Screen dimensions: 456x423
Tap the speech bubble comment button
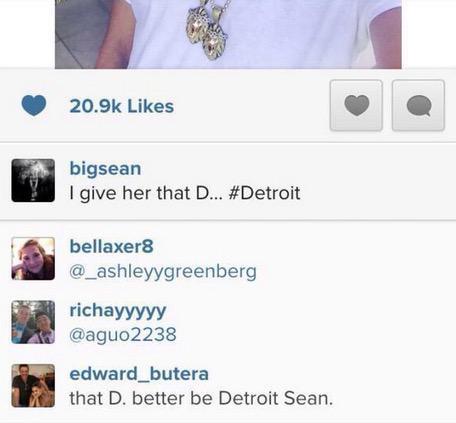(x=418, y=105)
